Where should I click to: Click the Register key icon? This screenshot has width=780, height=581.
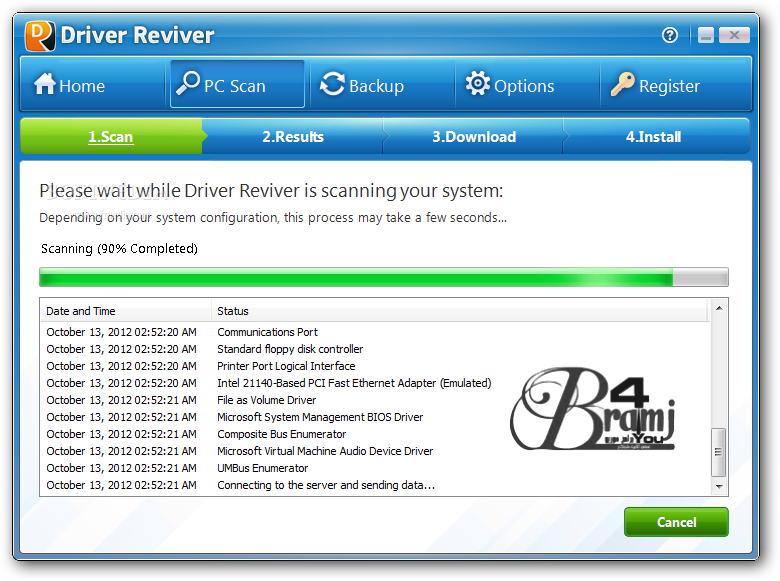pyautogui.click(x=622, y=84)
